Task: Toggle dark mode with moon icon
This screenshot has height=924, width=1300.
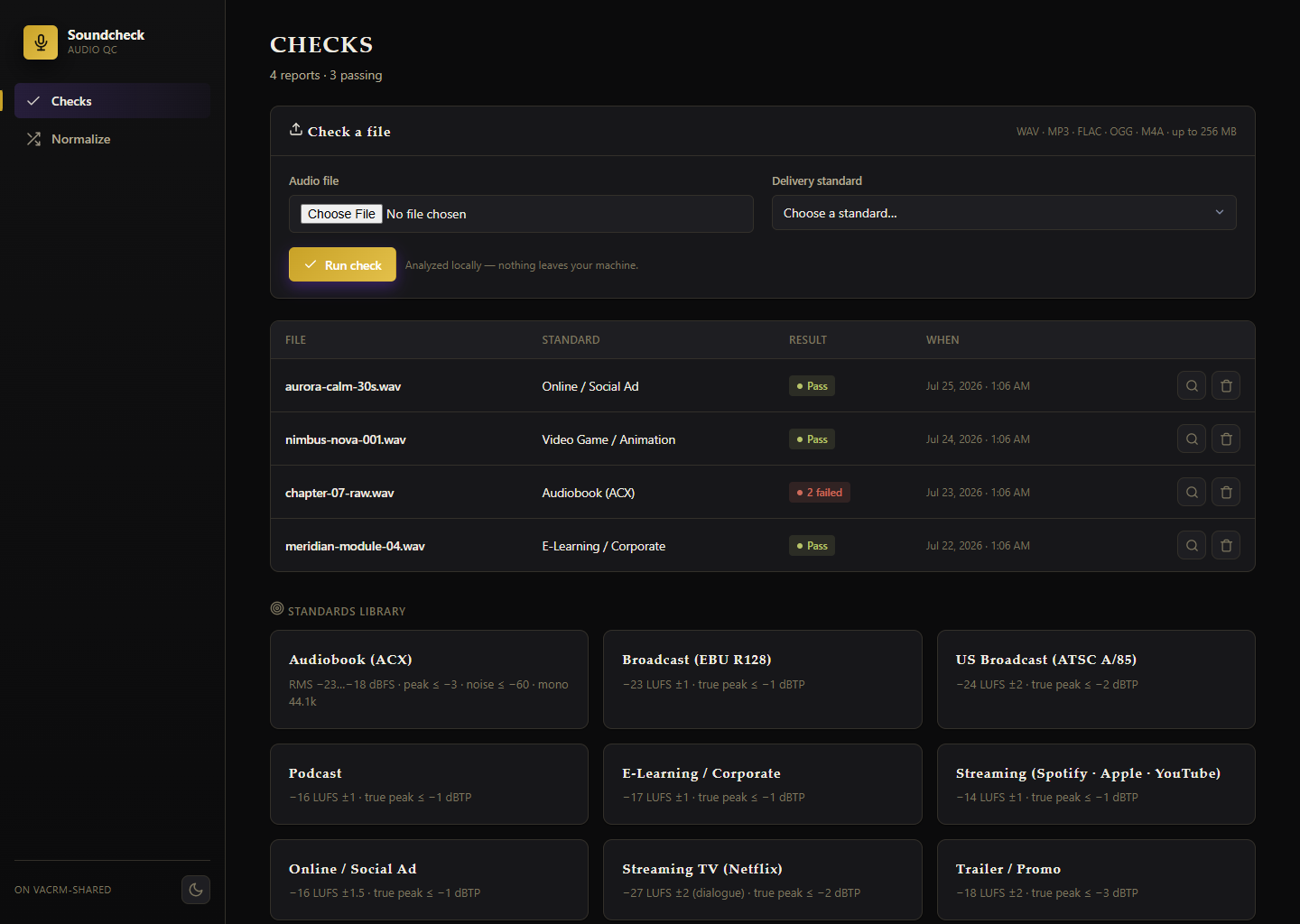Action: click(x=196, y=890)
